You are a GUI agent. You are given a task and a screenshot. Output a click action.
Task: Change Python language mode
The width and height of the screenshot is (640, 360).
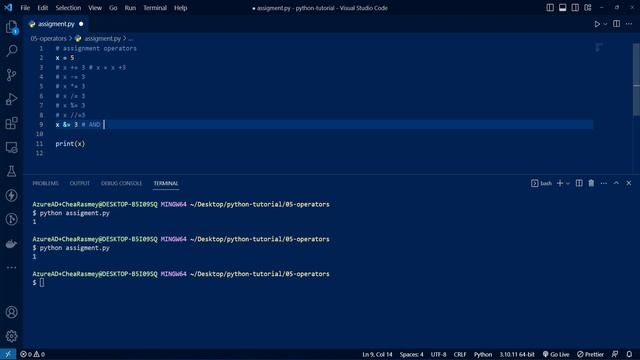pos(483,354)
